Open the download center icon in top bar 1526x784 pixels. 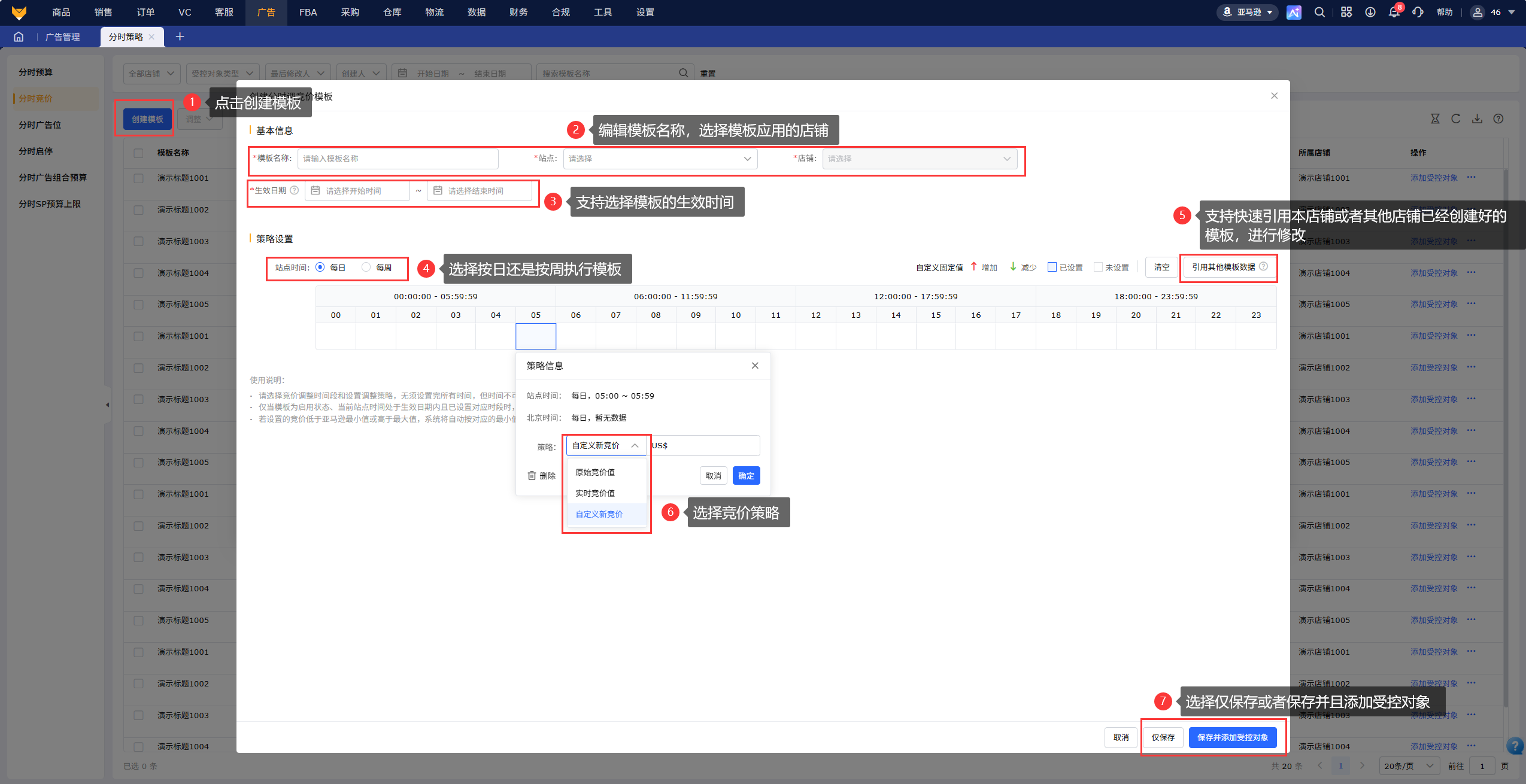[x=1370, y=12]
